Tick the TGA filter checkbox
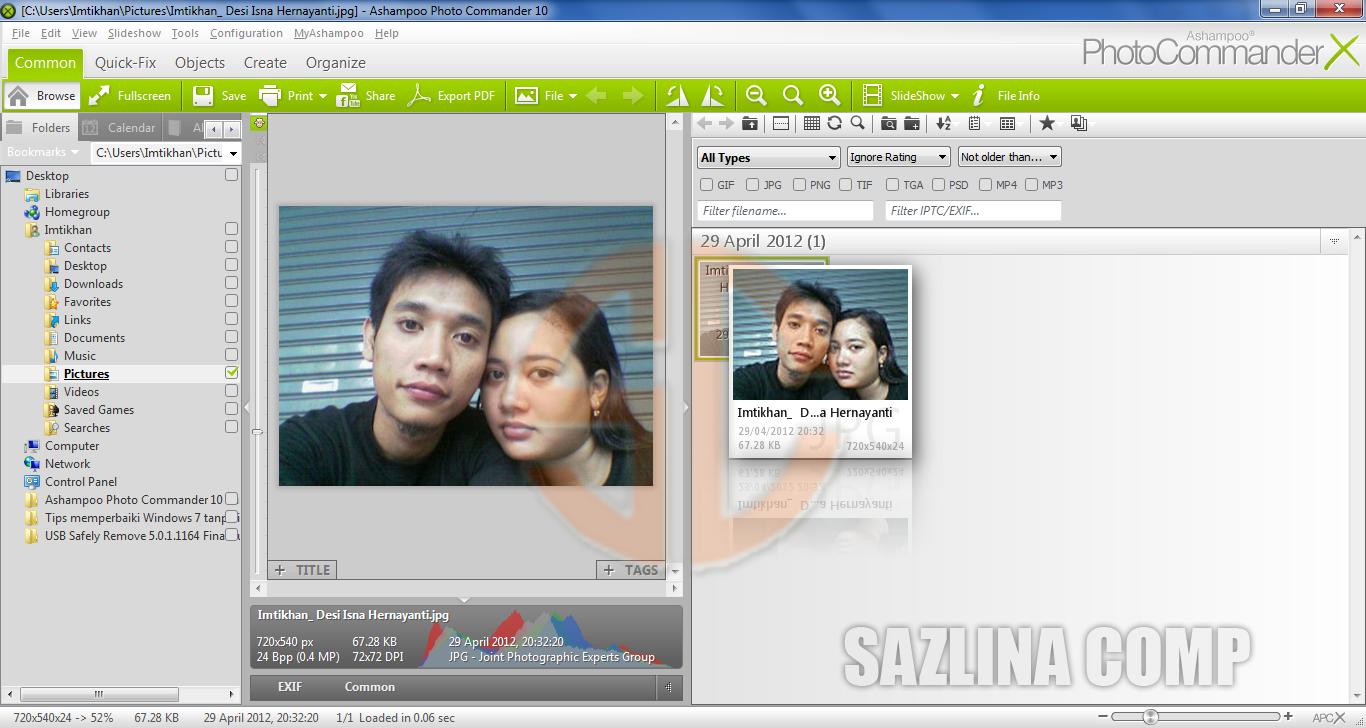Viewport: 1366px width, 728px height. coord(892,185)
